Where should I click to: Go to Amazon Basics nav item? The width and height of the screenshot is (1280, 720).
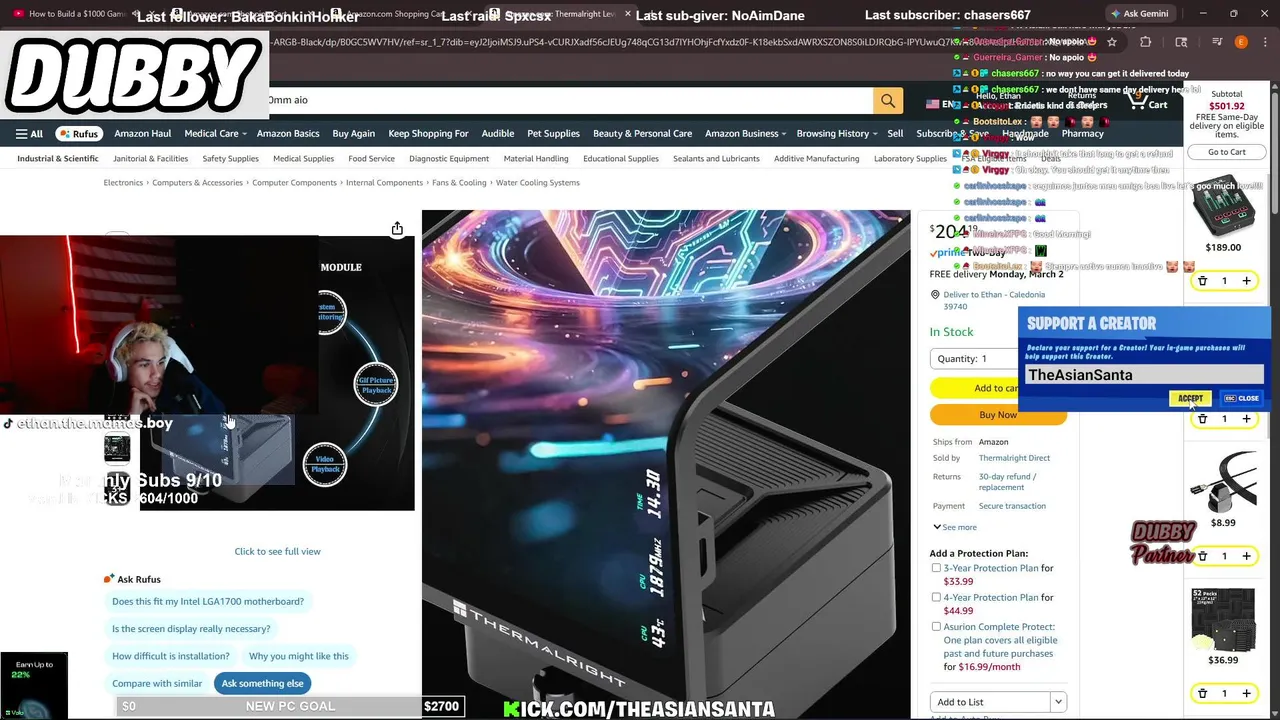point(288,134)
